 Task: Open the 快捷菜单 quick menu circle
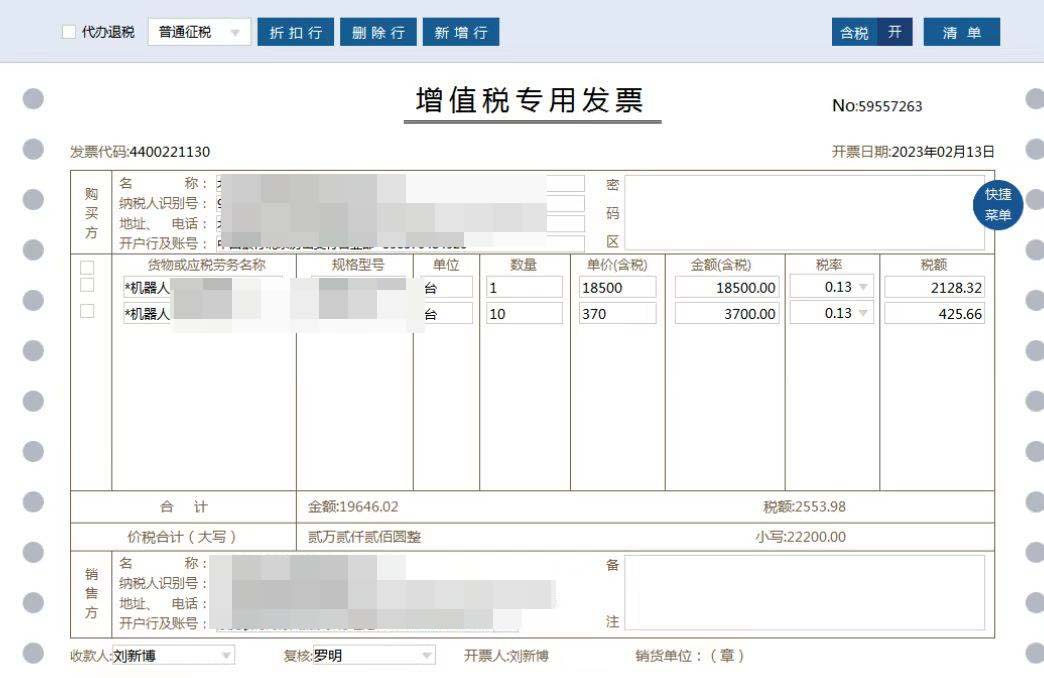point(997,206)
